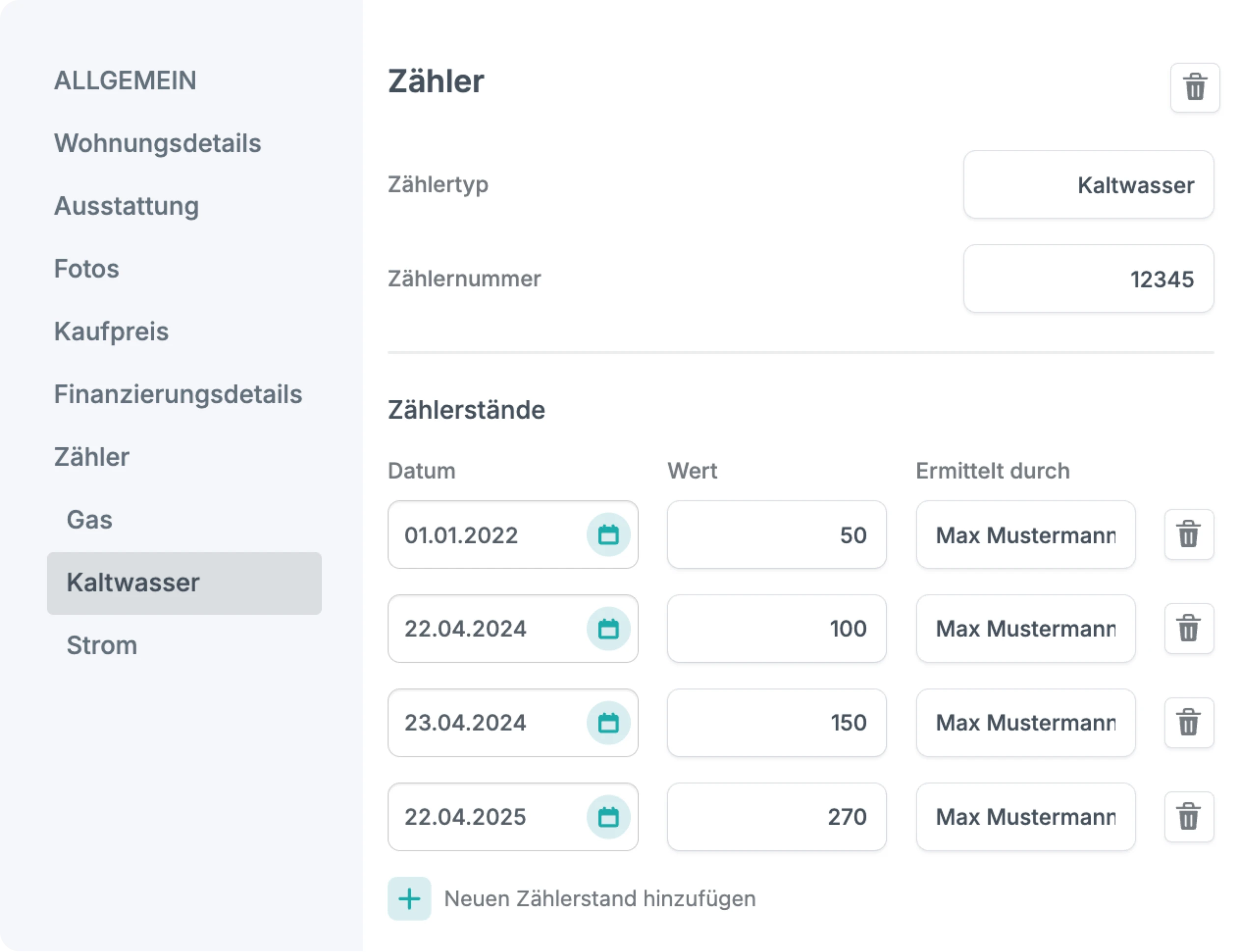This screenshot has width=1241, height=952.
Task: Edit Ermittelt durch field in 22.04.2025 row
Action: click(x=1026, y=816)
